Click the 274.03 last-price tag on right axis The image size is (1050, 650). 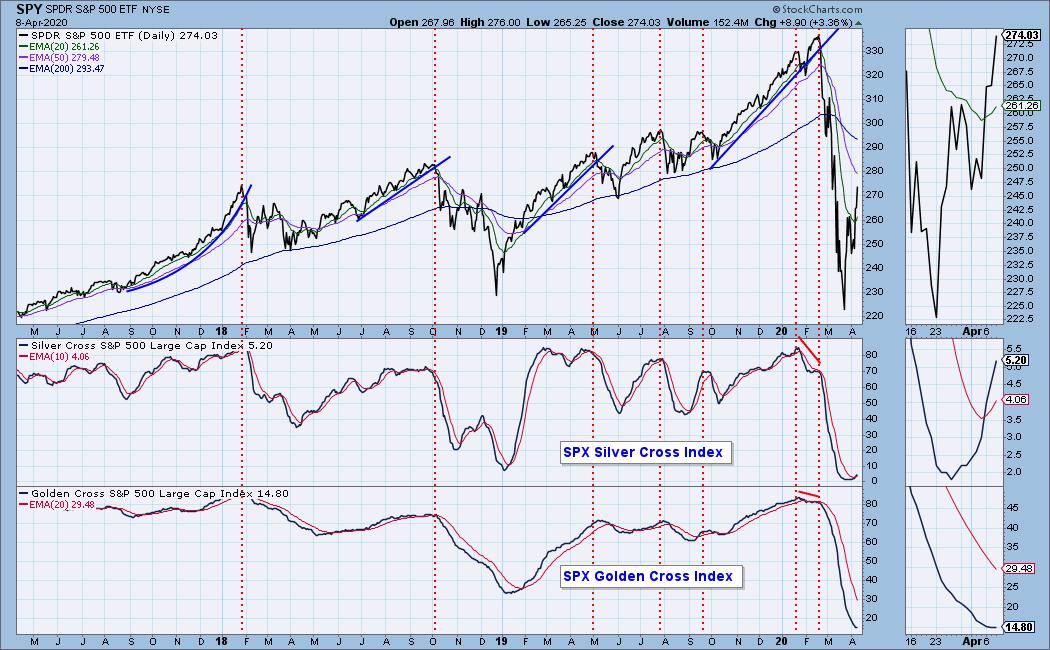[1023, 35]
